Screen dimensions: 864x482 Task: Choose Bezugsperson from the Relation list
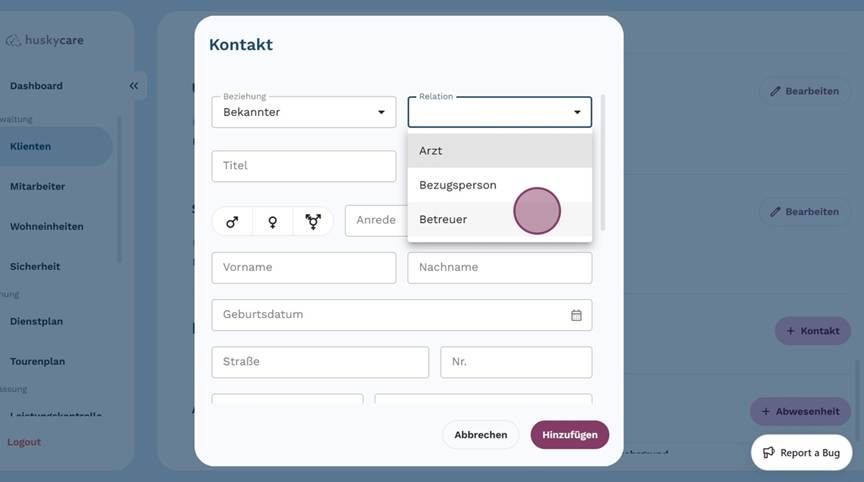click(500, 185)
